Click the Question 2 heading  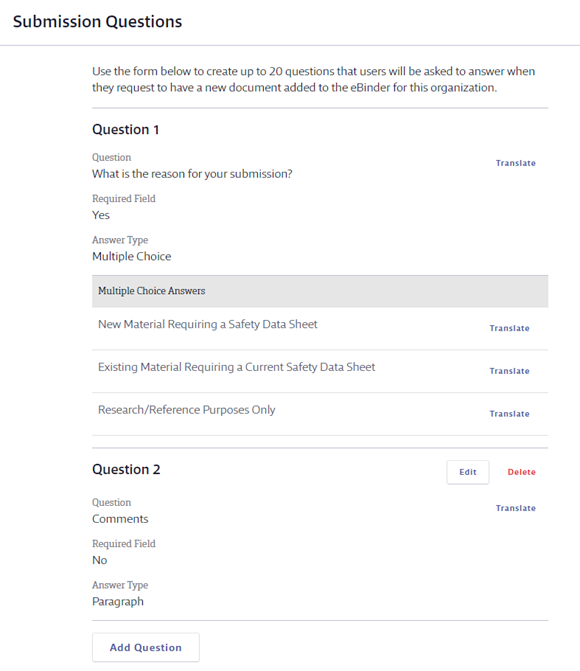click(126, 469)
